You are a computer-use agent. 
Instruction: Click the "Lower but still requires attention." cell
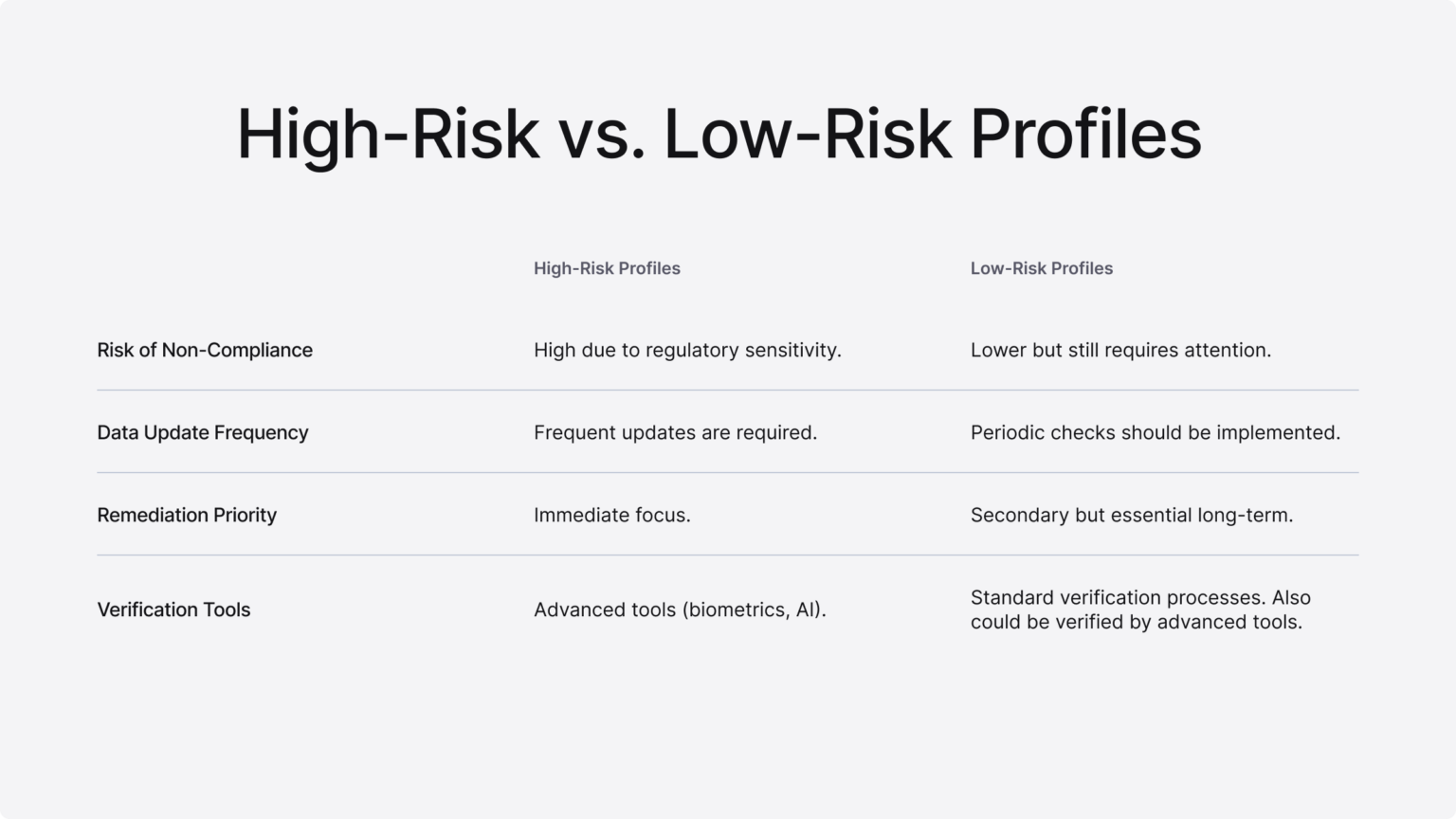click(x=1120, y=350)
